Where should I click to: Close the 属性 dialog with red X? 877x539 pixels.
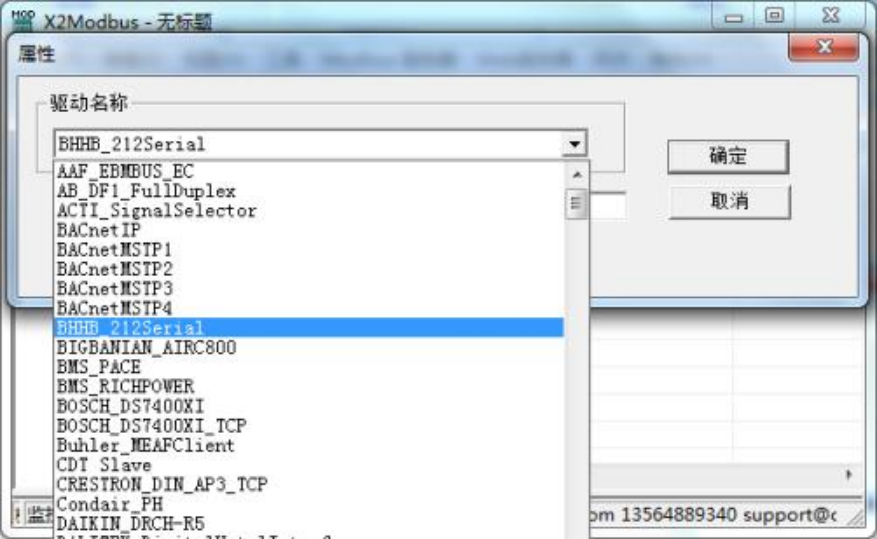[824, 47]
